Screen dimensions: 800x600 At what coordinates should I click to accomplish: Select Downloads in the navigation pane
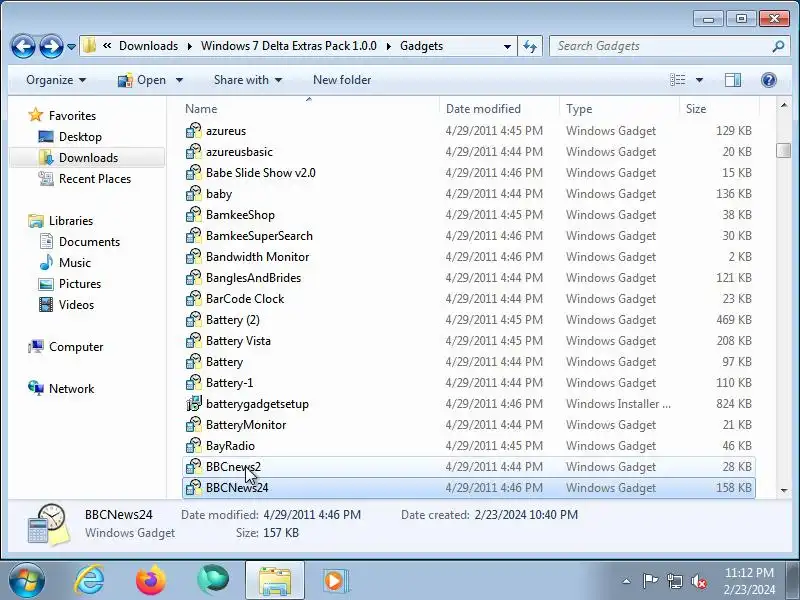[x=88, y=158]
